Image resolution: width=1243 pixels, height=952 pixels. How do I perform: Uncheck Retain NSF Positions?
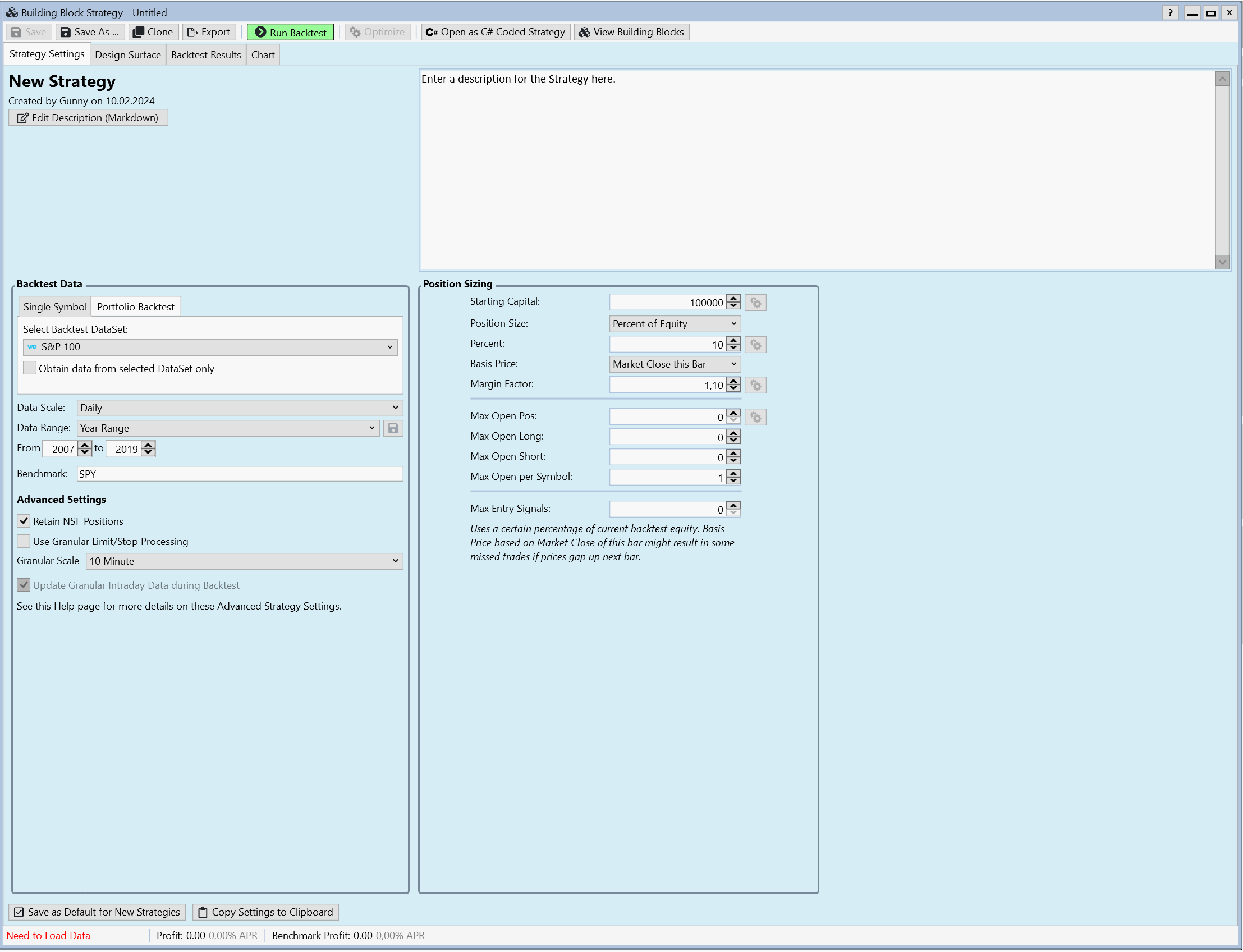(24, 521)
